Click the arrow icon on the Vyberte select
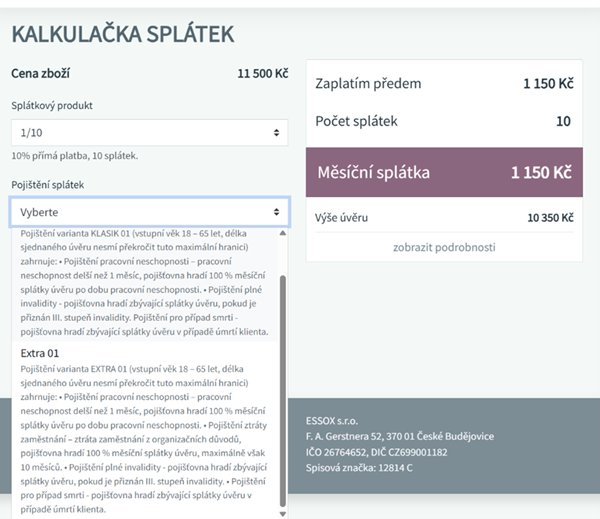 pos(276,212)
